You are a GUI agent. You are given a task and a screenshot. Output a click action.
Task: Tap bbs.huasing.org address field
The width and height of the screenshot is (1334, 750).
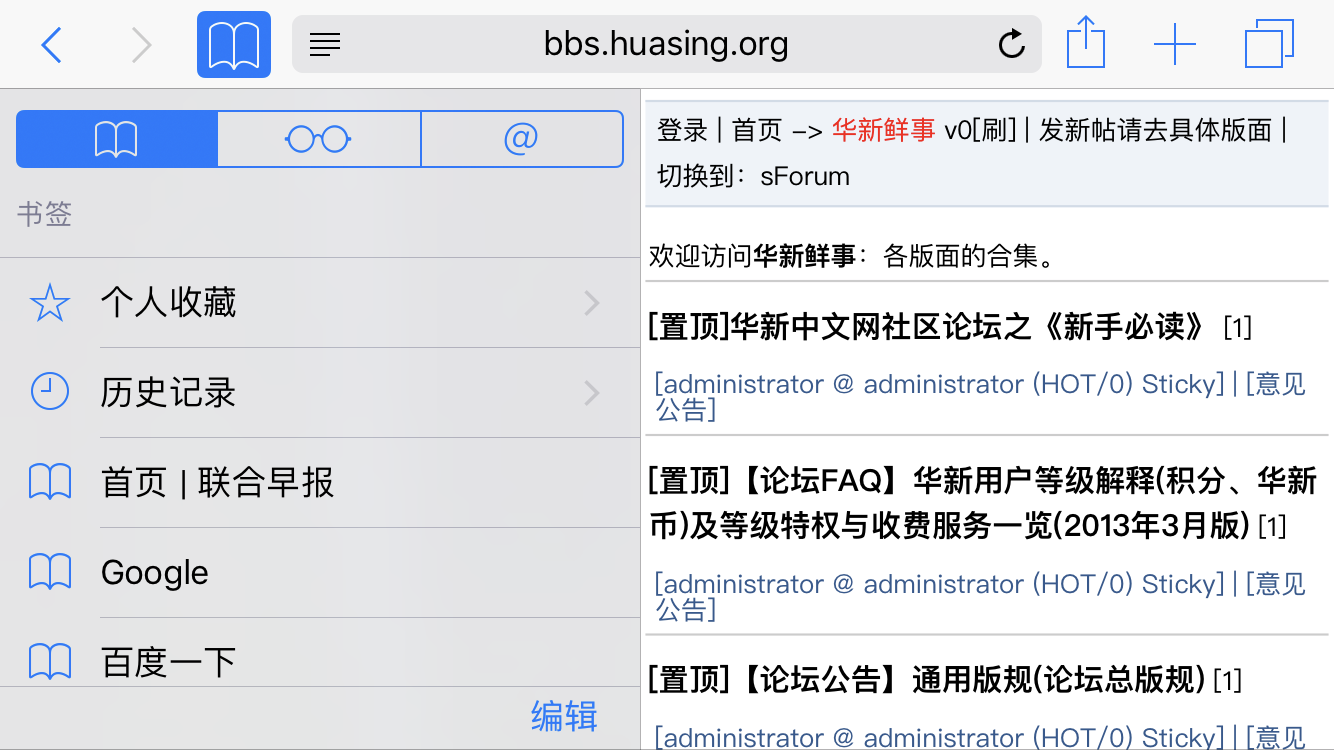(x=666, y=44)
